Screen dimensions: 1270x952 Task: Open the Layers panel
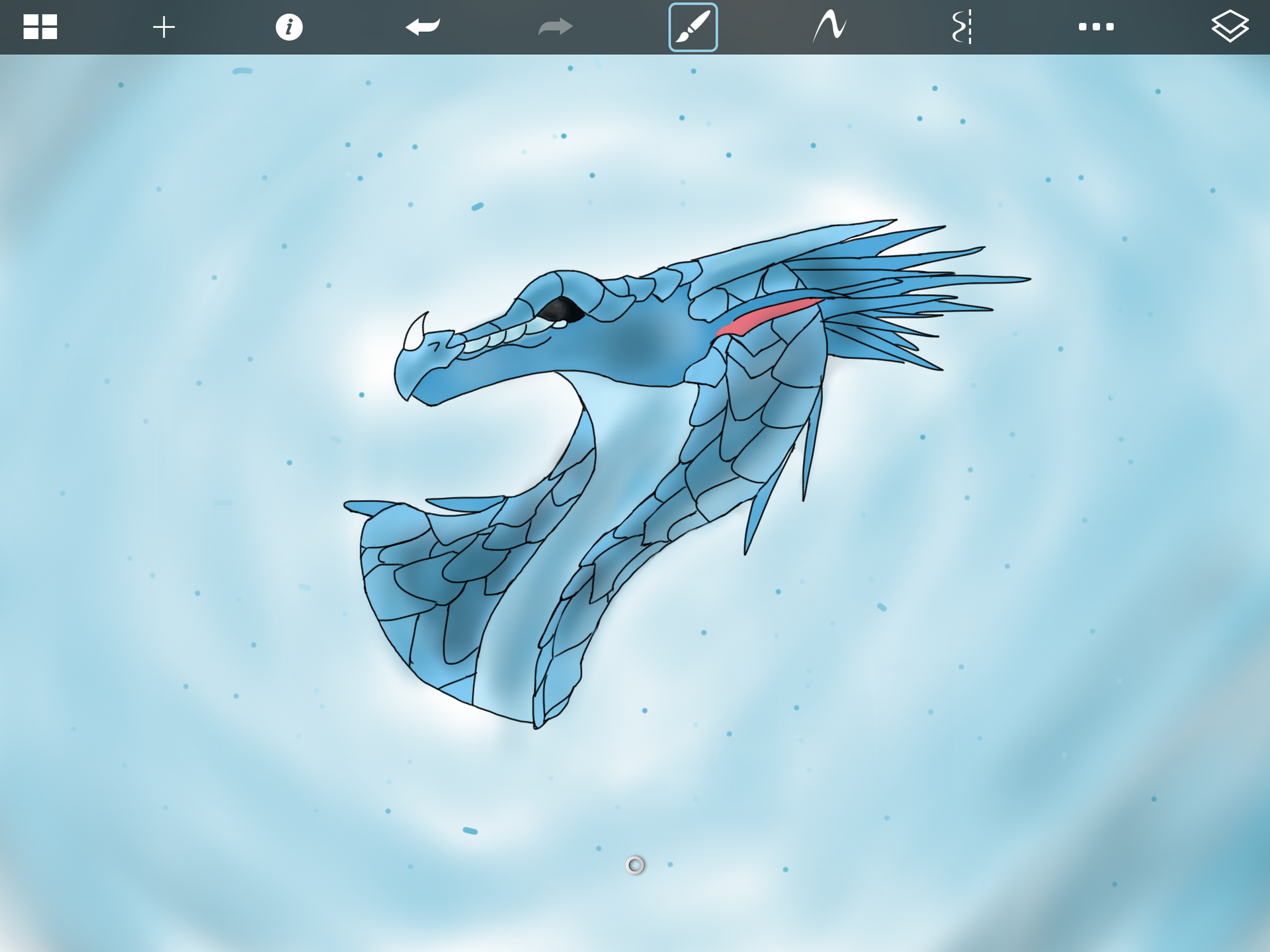tap(1230, 26)
